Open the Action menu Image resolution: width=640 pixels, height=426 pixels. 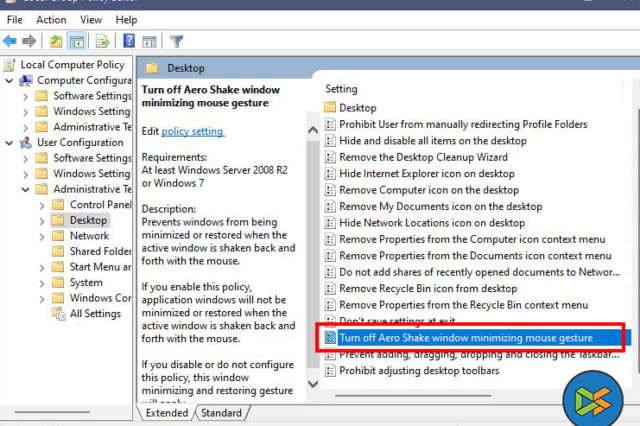[x=51, y=20]
